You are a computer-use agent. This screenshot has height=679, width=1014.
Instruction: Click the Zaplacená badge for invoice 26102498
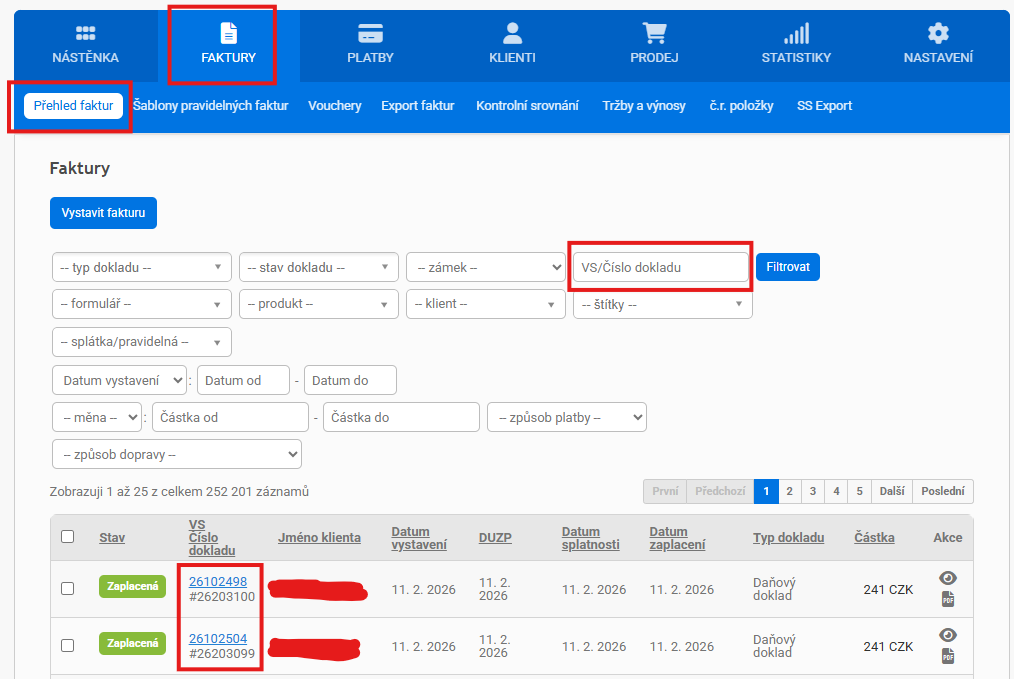pyautogui.click(x=133, y=586)
